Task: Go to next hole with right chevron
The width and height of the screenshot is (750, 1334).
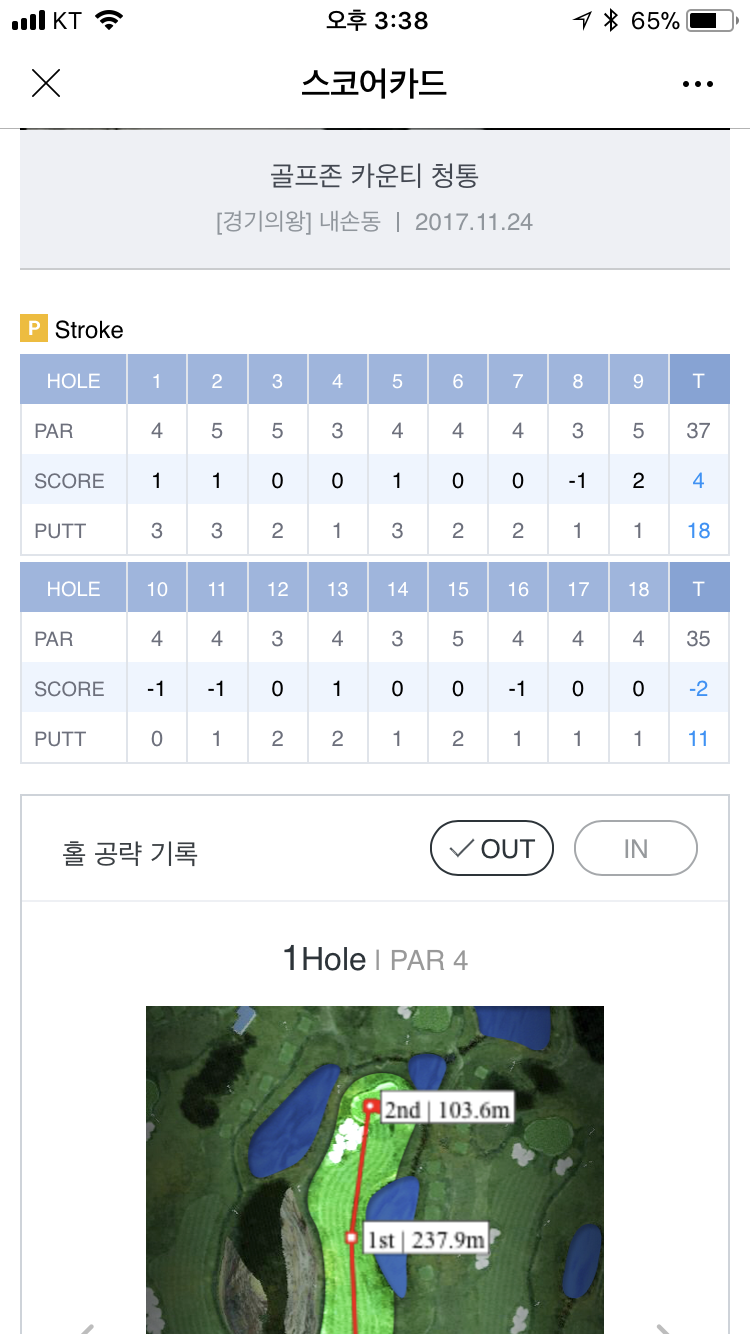Action: coord(663,1328)
